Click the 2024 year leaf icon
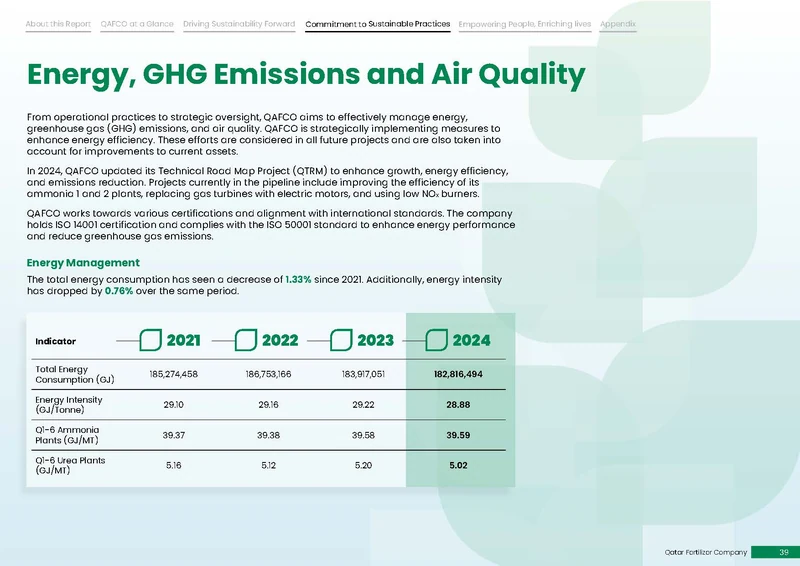 click(x=436, y=340)
